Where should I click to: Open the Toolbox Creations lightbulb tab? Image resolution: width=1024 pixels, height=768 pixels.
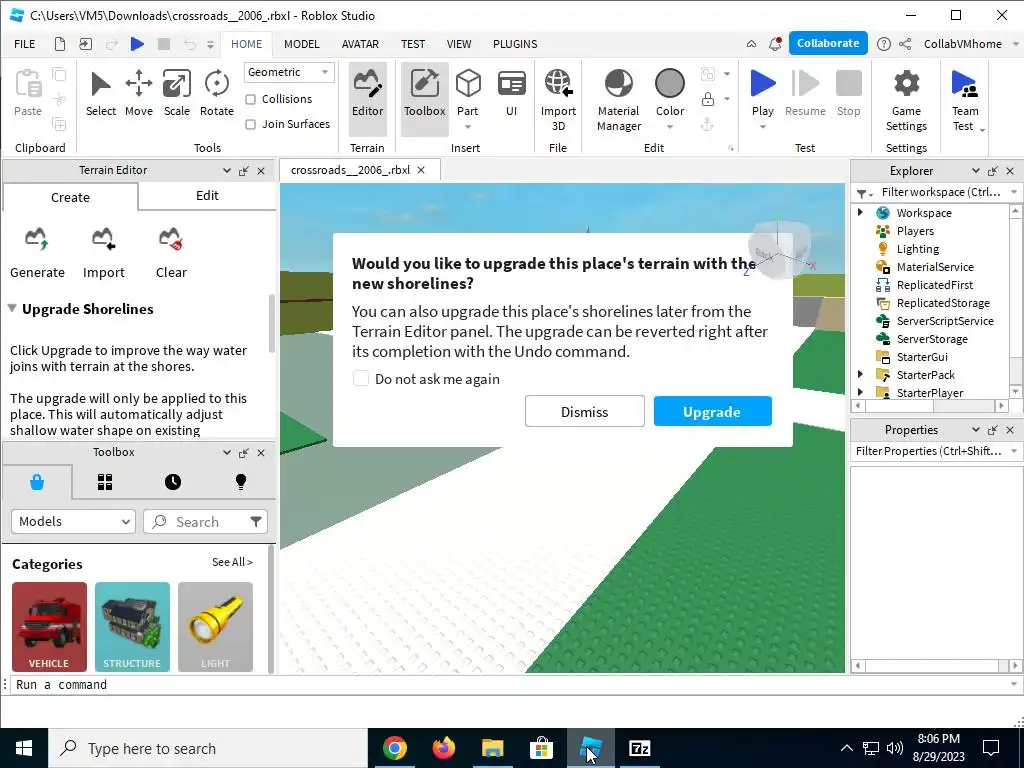(x=241, y=482)
